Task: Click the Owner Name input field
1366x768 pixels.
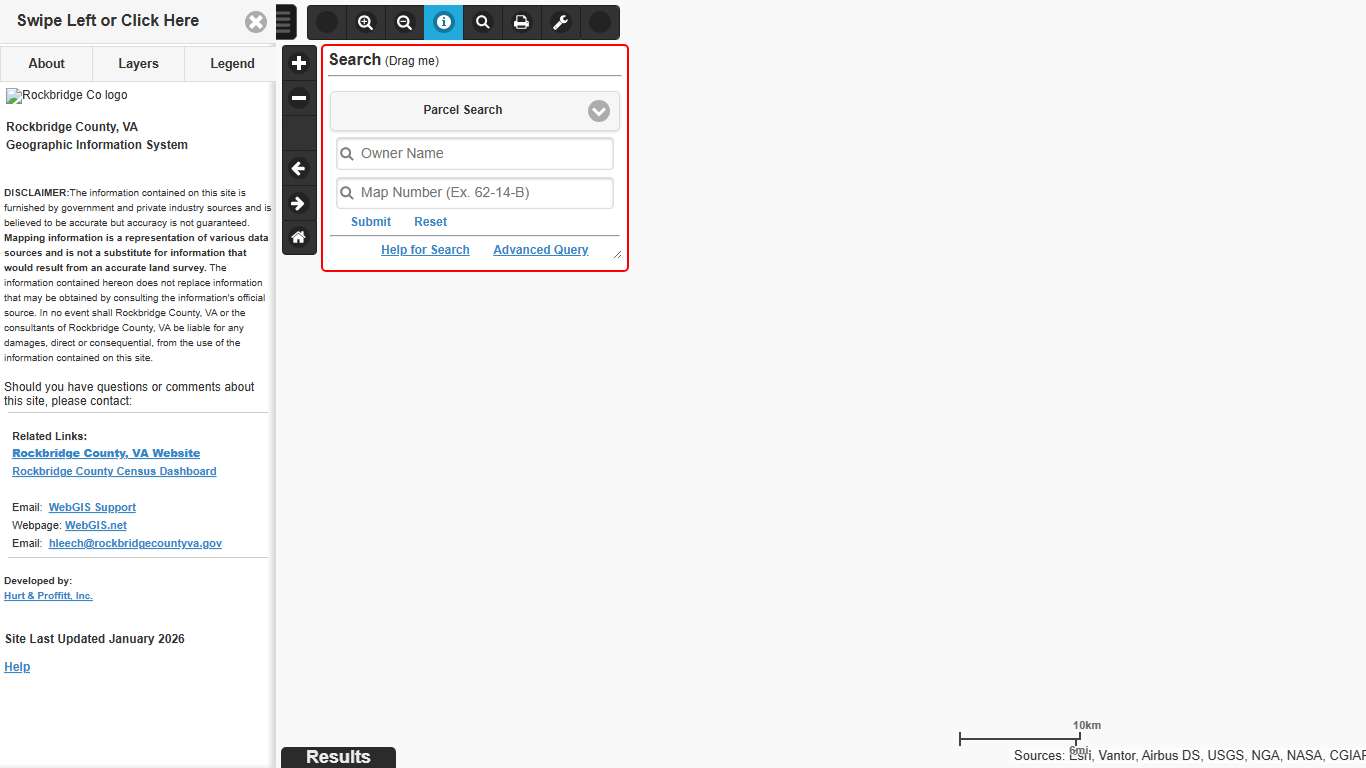Action: tap(475, 154)
